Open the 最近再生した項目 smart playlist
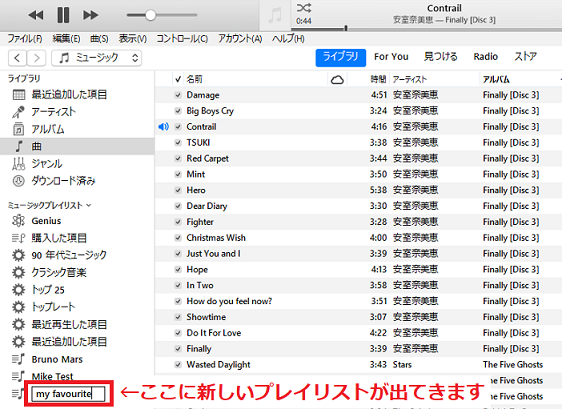The width and height of the screenshot is (562, 409). point(69,324)
